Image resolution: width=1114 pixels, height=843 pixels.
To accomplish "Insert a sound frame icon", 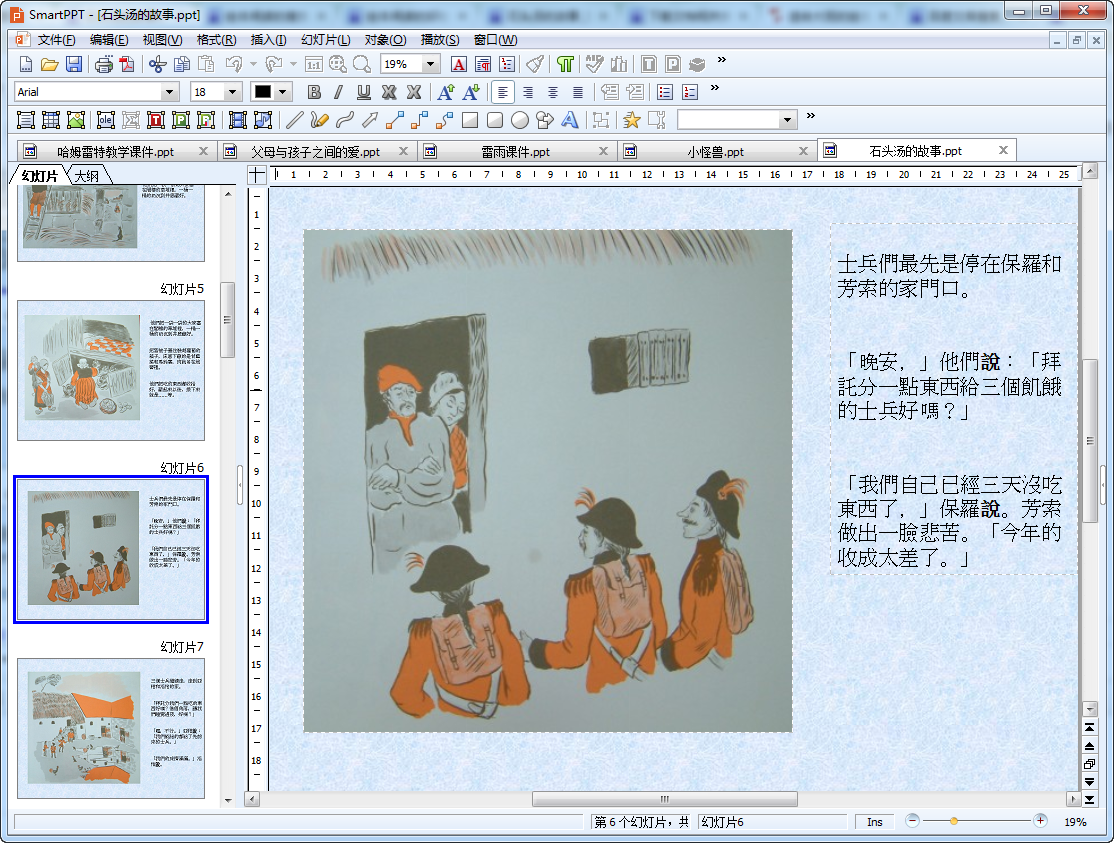I will tap(262, 120).
